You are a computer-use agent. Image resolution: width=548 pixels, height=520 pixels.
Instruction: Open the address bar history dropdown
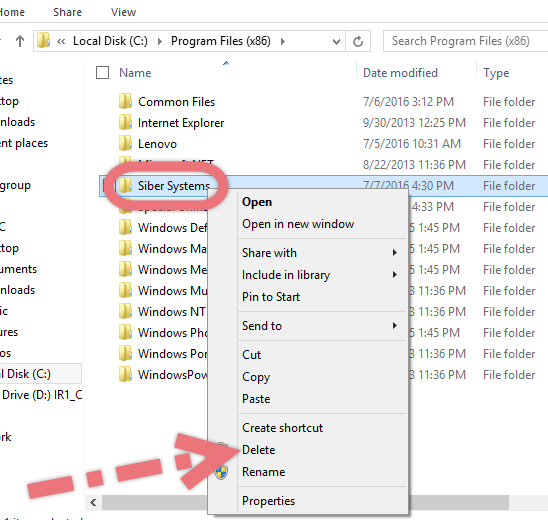(336, 42)
